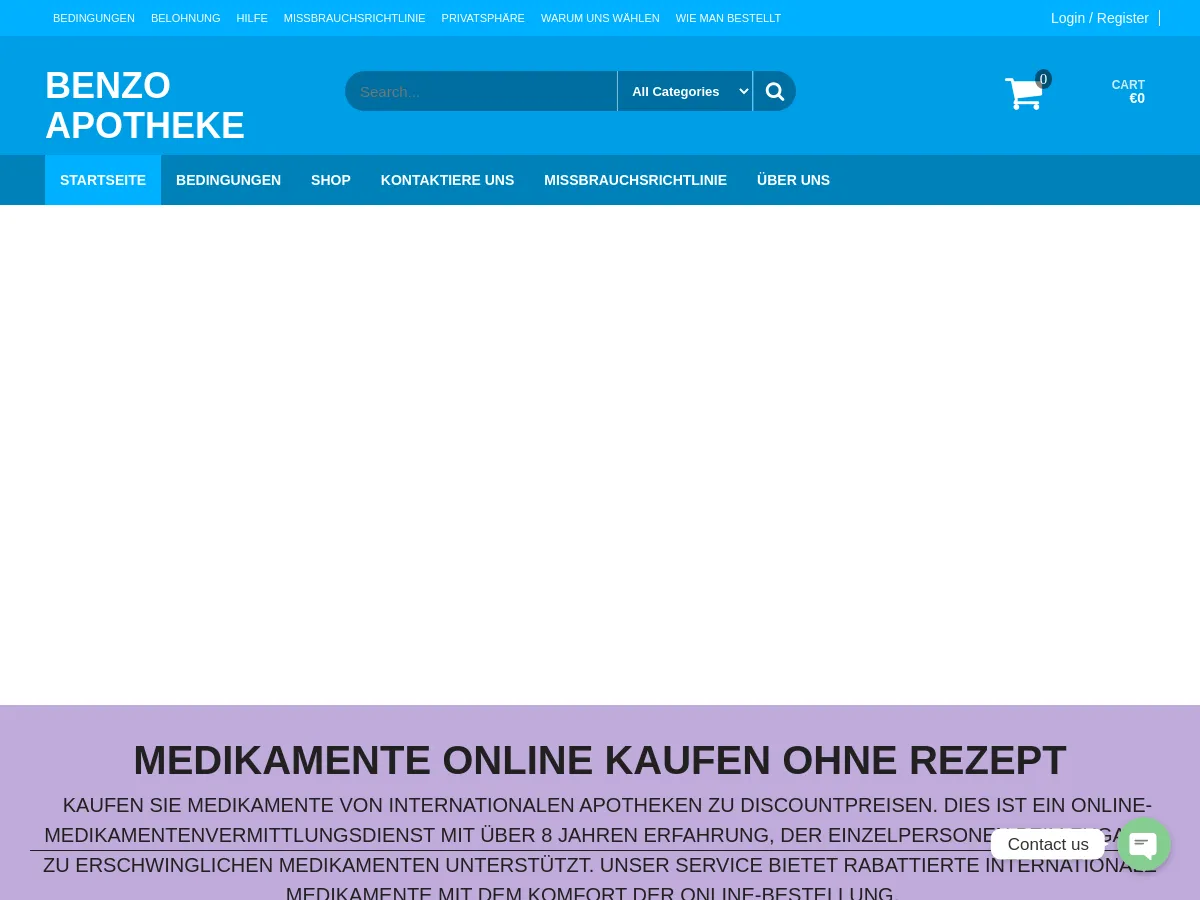Switch to the SHOP tab

tap(330, 180)
